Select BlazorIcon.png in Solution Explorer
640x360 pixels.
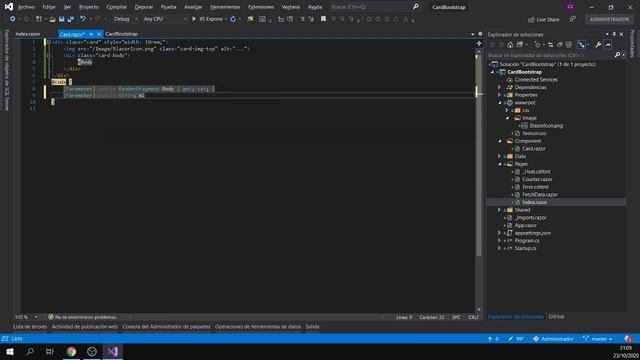[546, 126]
